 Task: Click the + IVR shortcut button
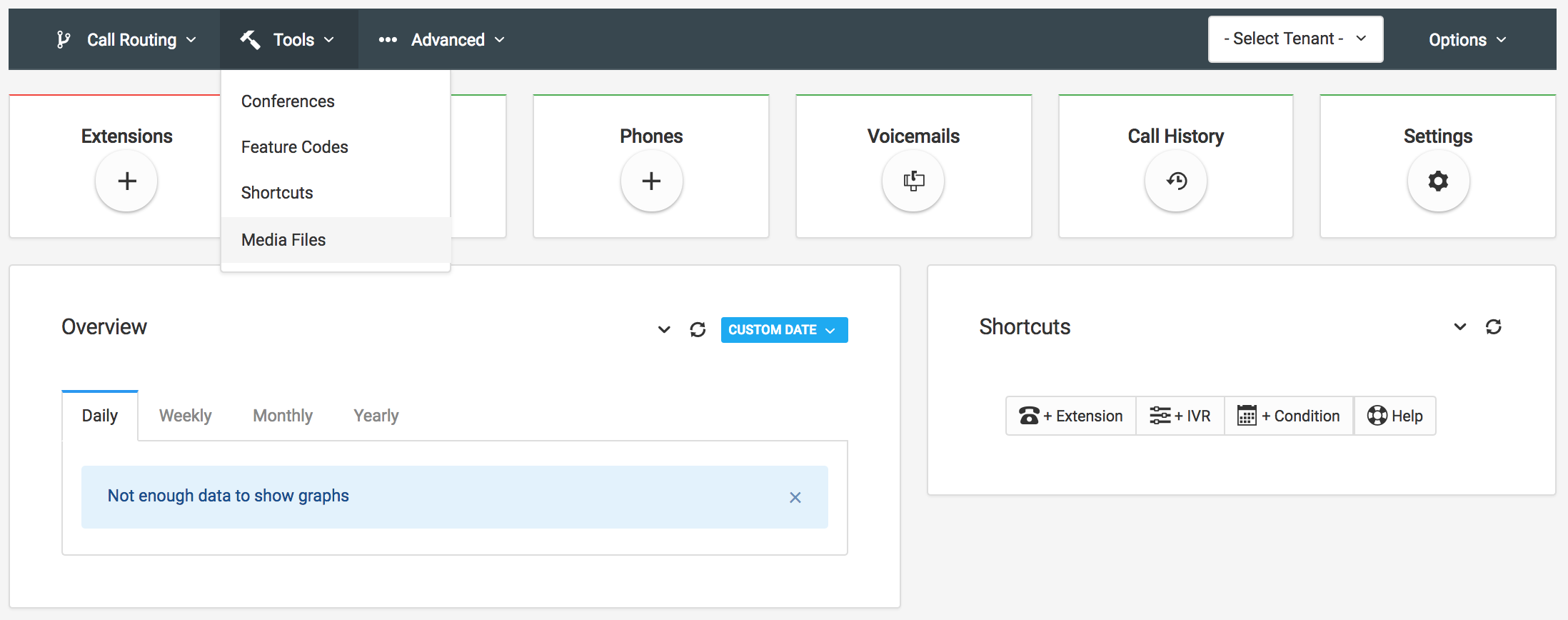click(1180, 416)
